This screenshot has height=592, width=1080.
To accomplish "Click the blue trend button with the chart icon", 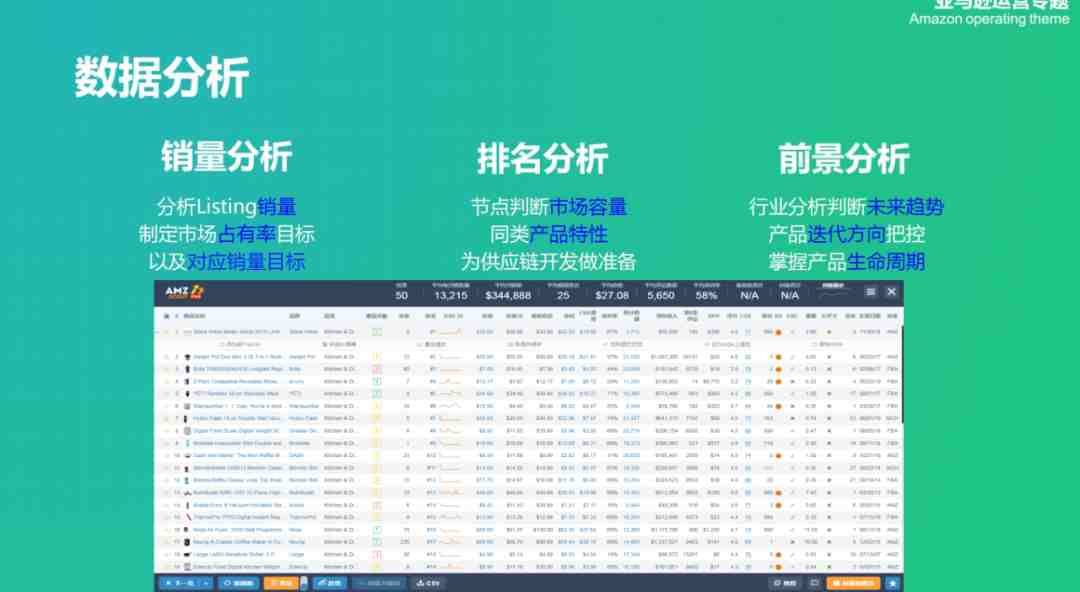I will 330,583.
